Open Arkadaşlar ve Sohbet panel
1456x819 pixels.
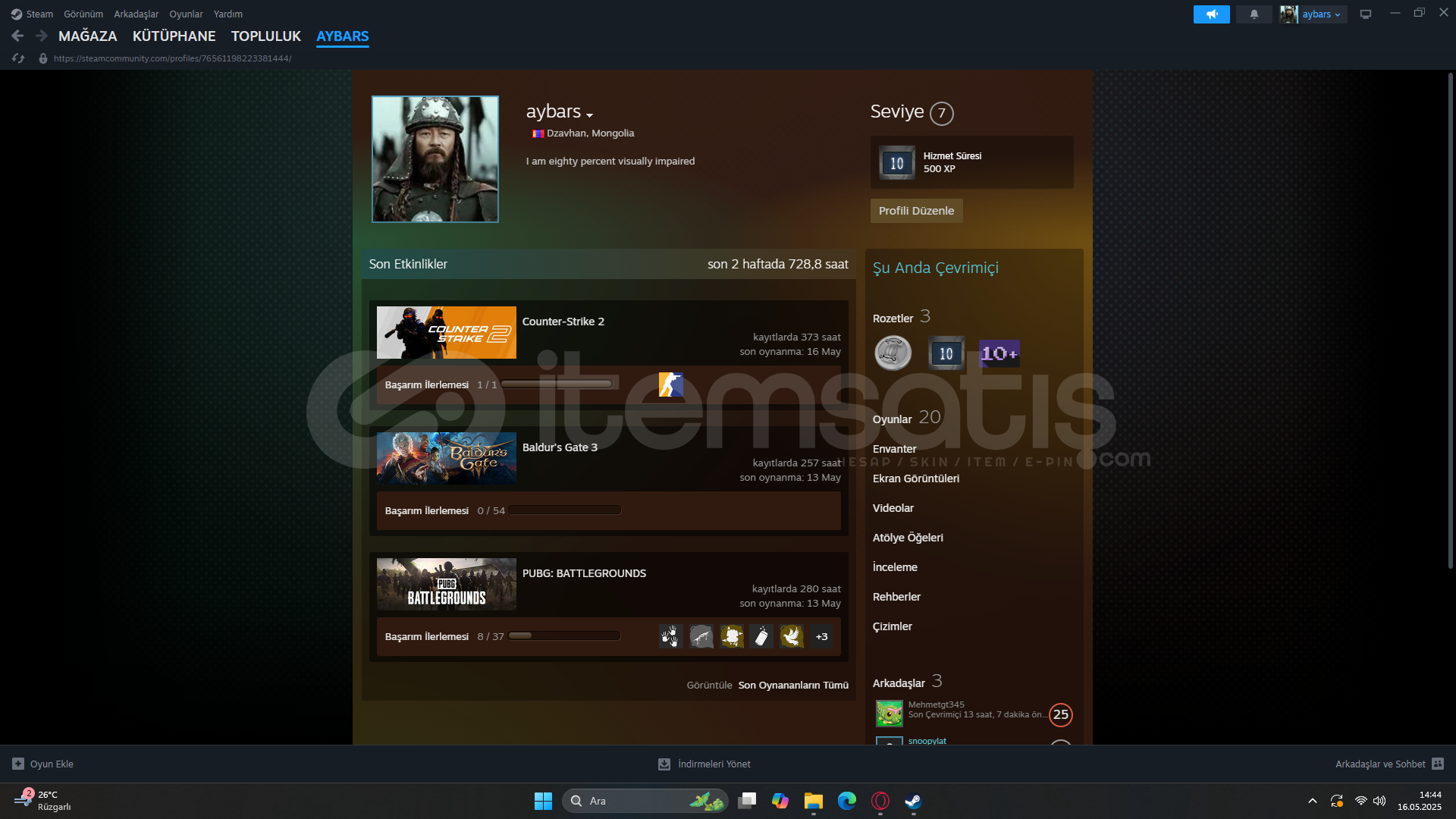click(1389, 764)
